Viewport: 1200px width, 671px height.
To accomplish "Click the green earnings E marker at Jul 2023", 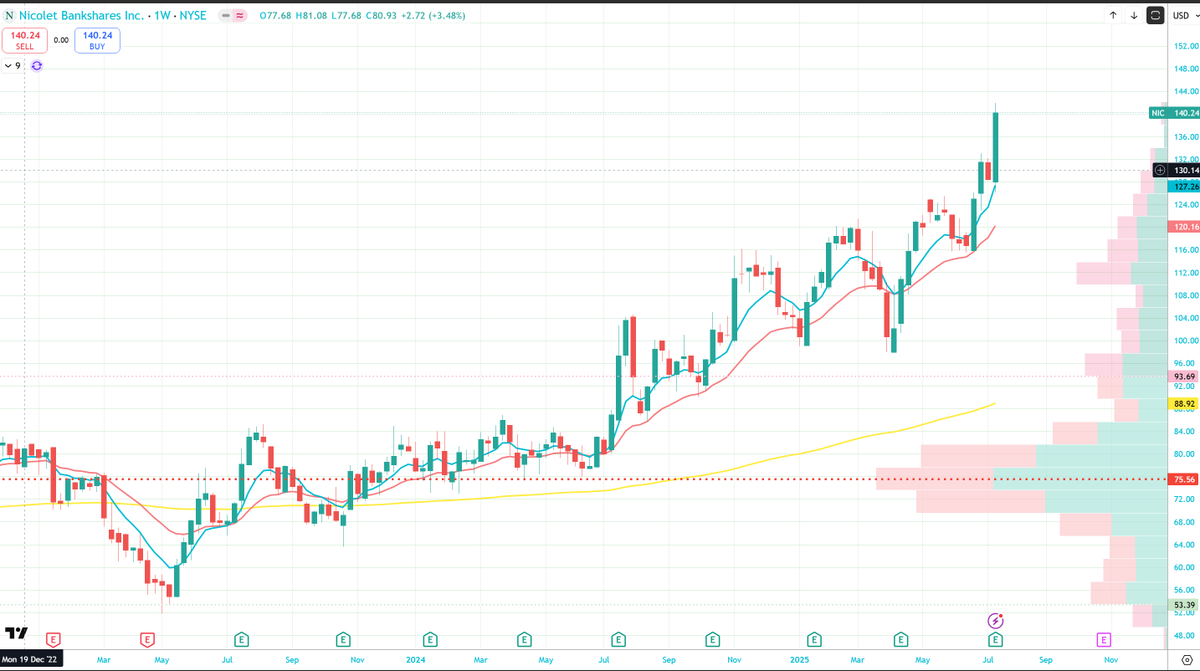I will point(241,638).
